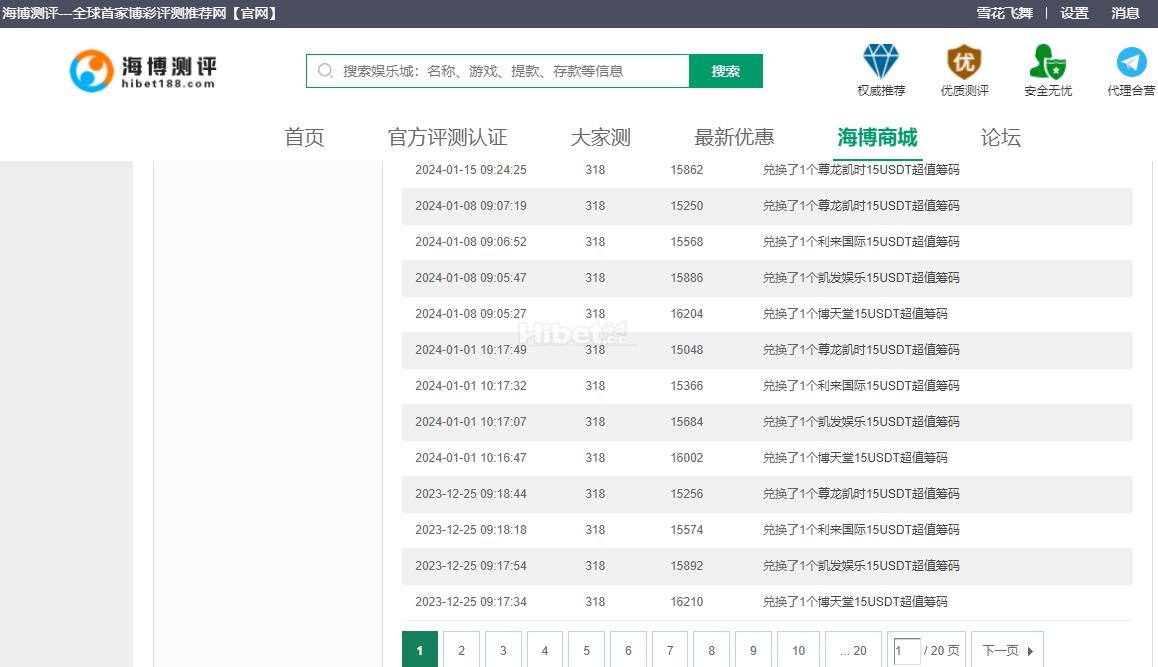Click the green 安全无忧 icon

click(1047, 63)
